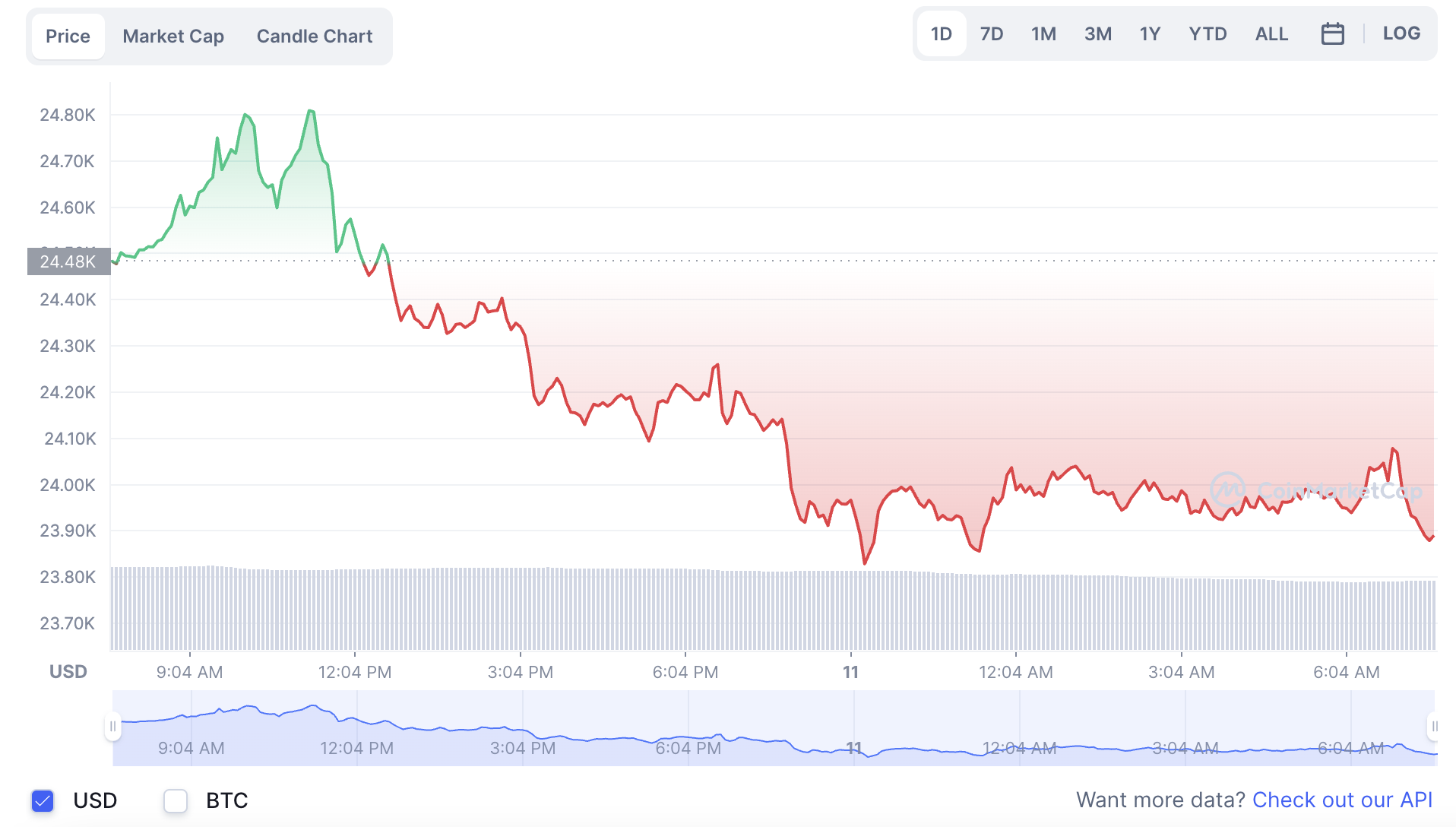1456x827 pixels.
Task: Select the 7D time range
Action: [x=991, y=34]
